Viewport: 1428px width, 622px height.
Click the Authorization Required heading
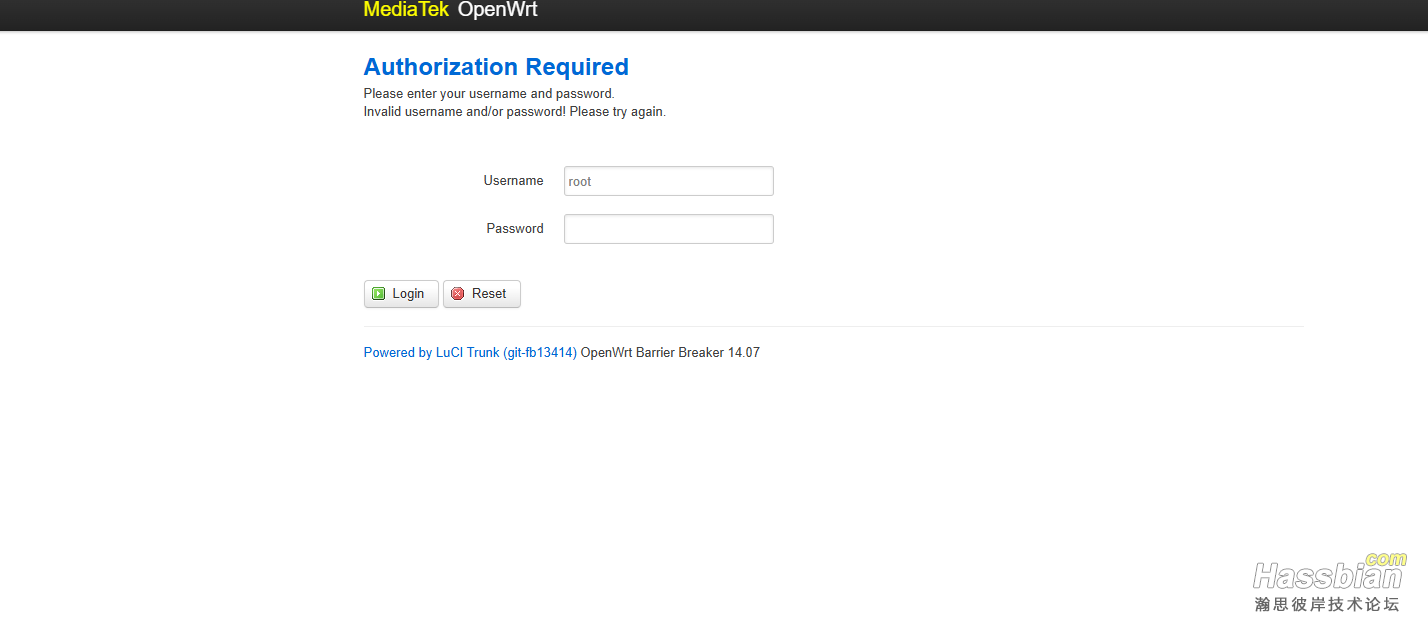click(x=496, y=67)
